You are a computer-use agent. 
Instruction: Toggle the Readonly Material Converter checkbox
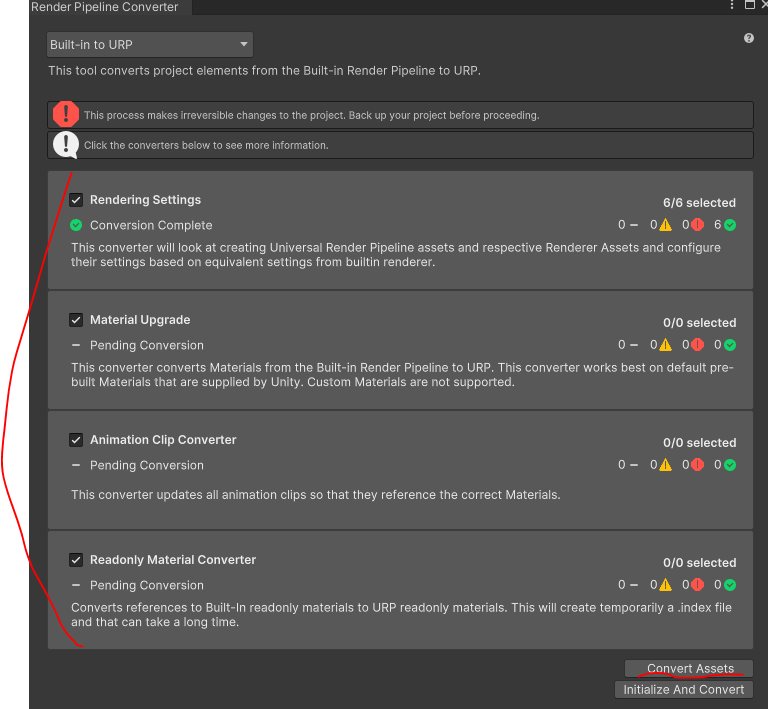76,560
